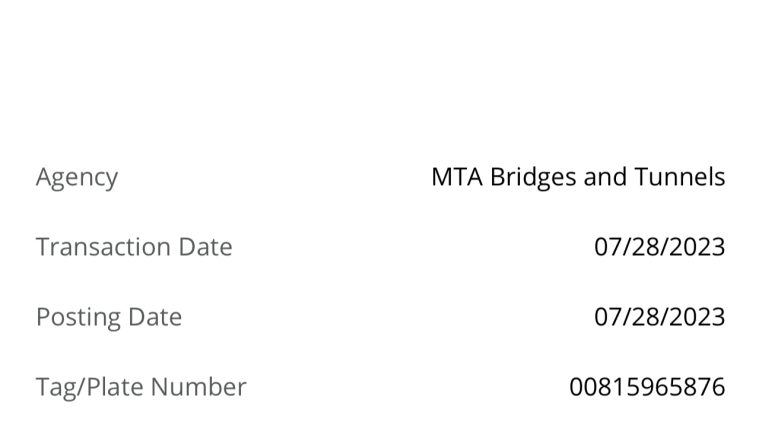Click the word Posting in the label

[x=78, y=318]
